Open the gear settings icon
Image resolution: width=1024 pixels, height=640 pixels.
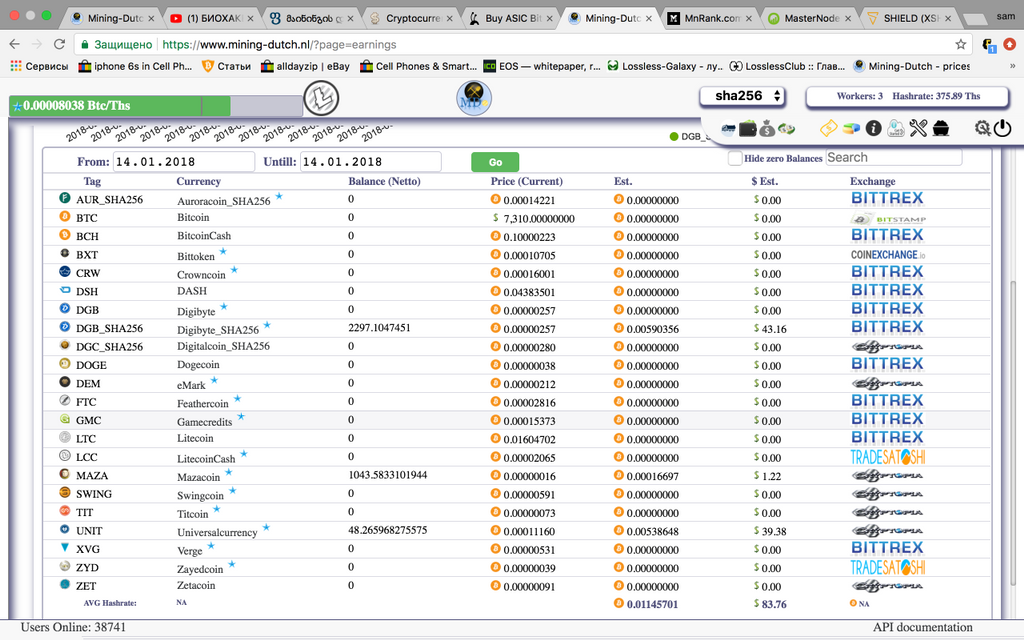point(982,128)
